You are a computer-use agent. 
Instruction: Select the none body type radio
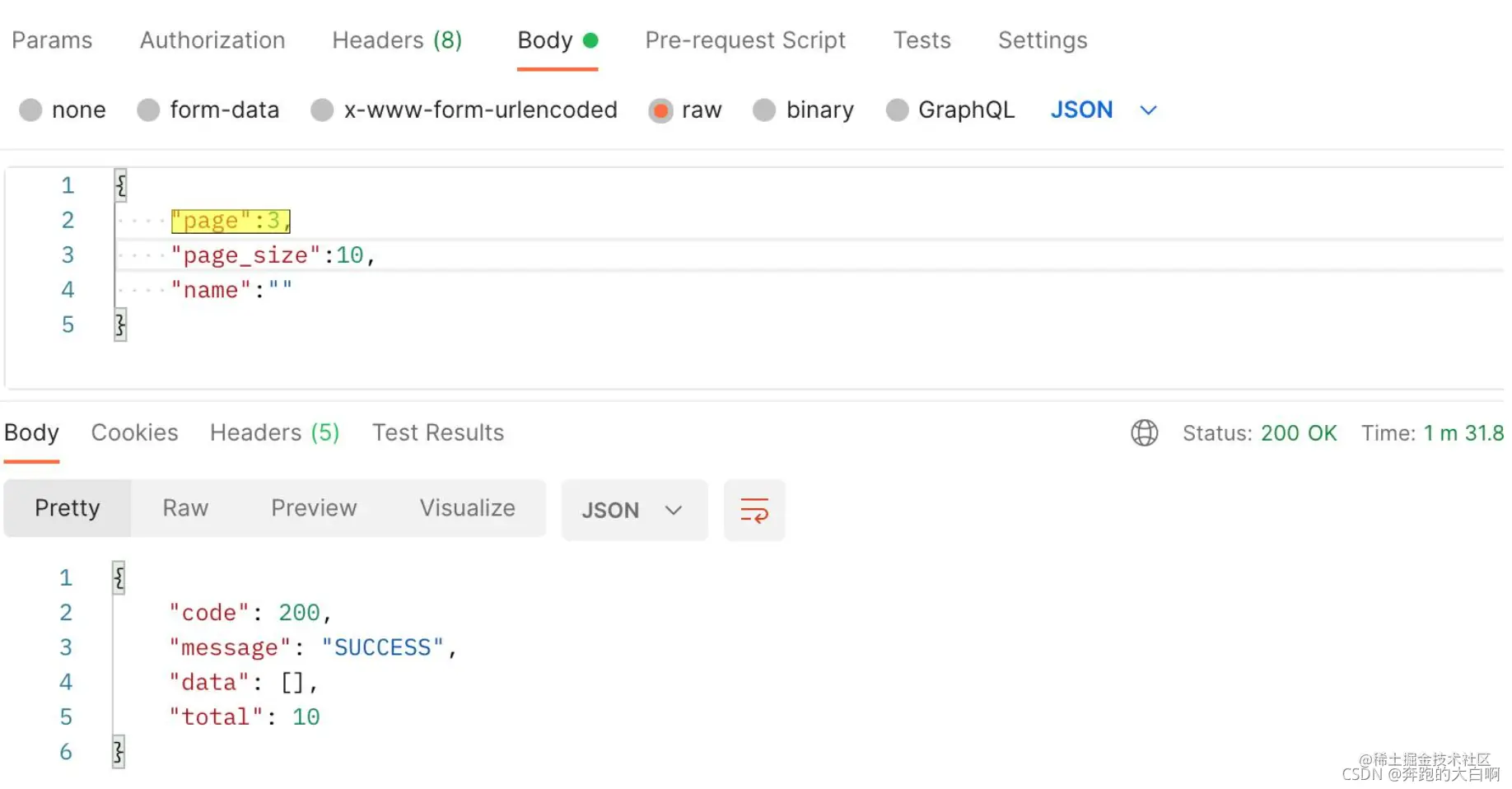30,110
